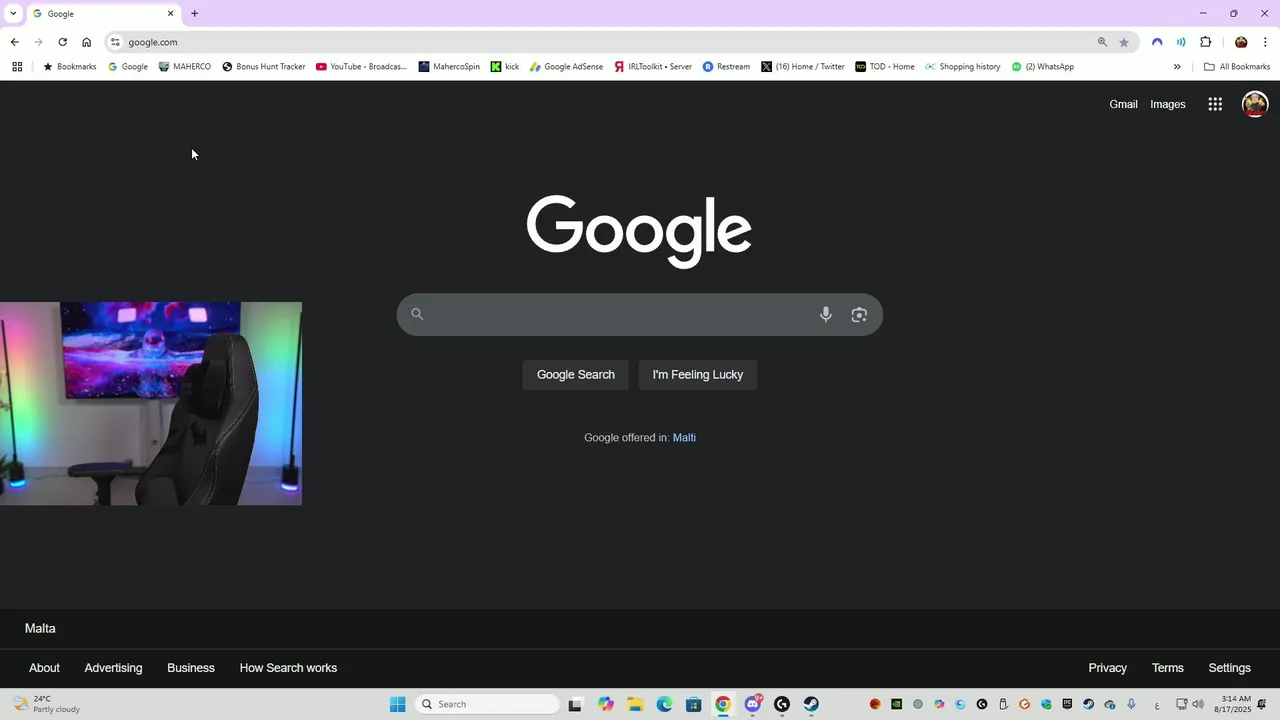Viewport: 1280px width, 720px height.
Task: Bookmark this tab with the star
Action: 1124,42
